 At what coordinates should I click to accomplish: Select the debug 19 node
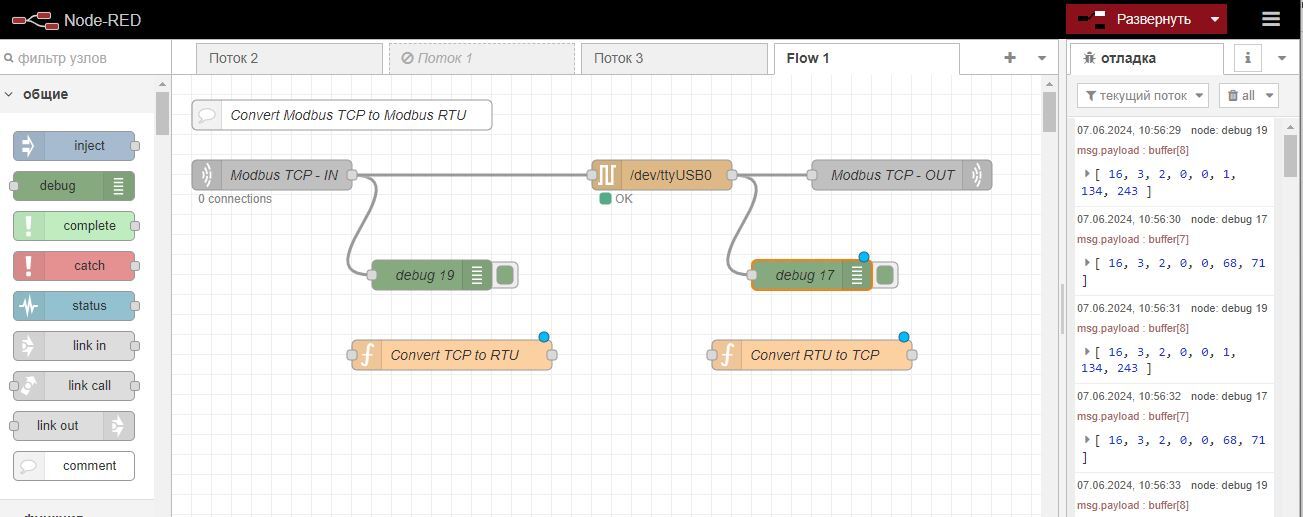click(x=432, y=275)
